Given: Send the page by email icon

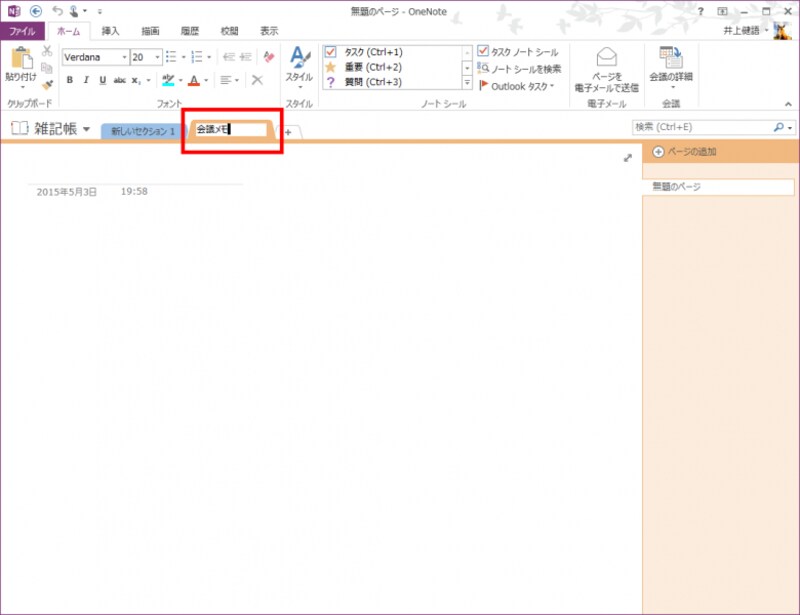Looking at the screenshot, I should point(607,69).
